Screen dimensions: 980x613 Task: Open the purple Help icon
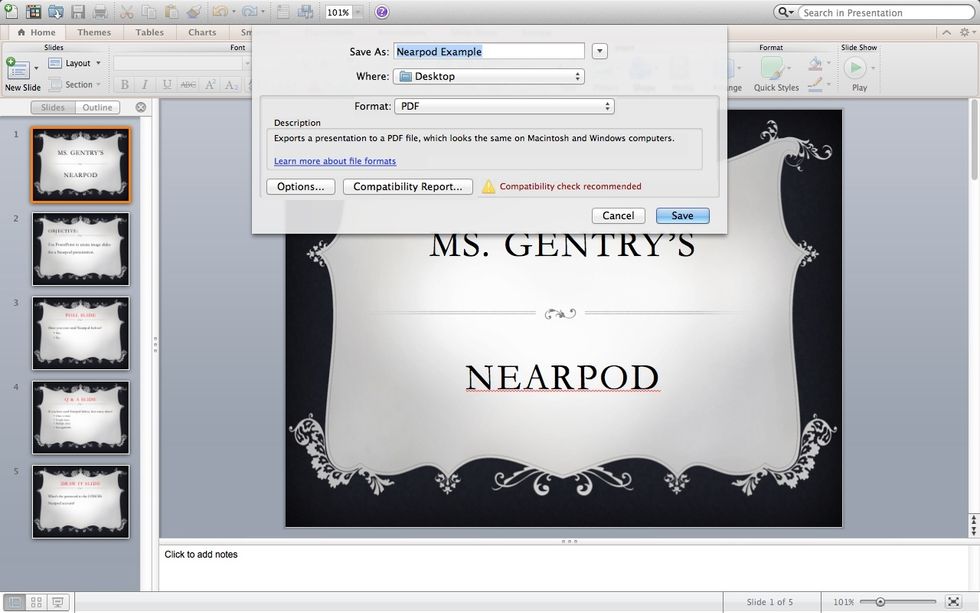click(381, 12)
